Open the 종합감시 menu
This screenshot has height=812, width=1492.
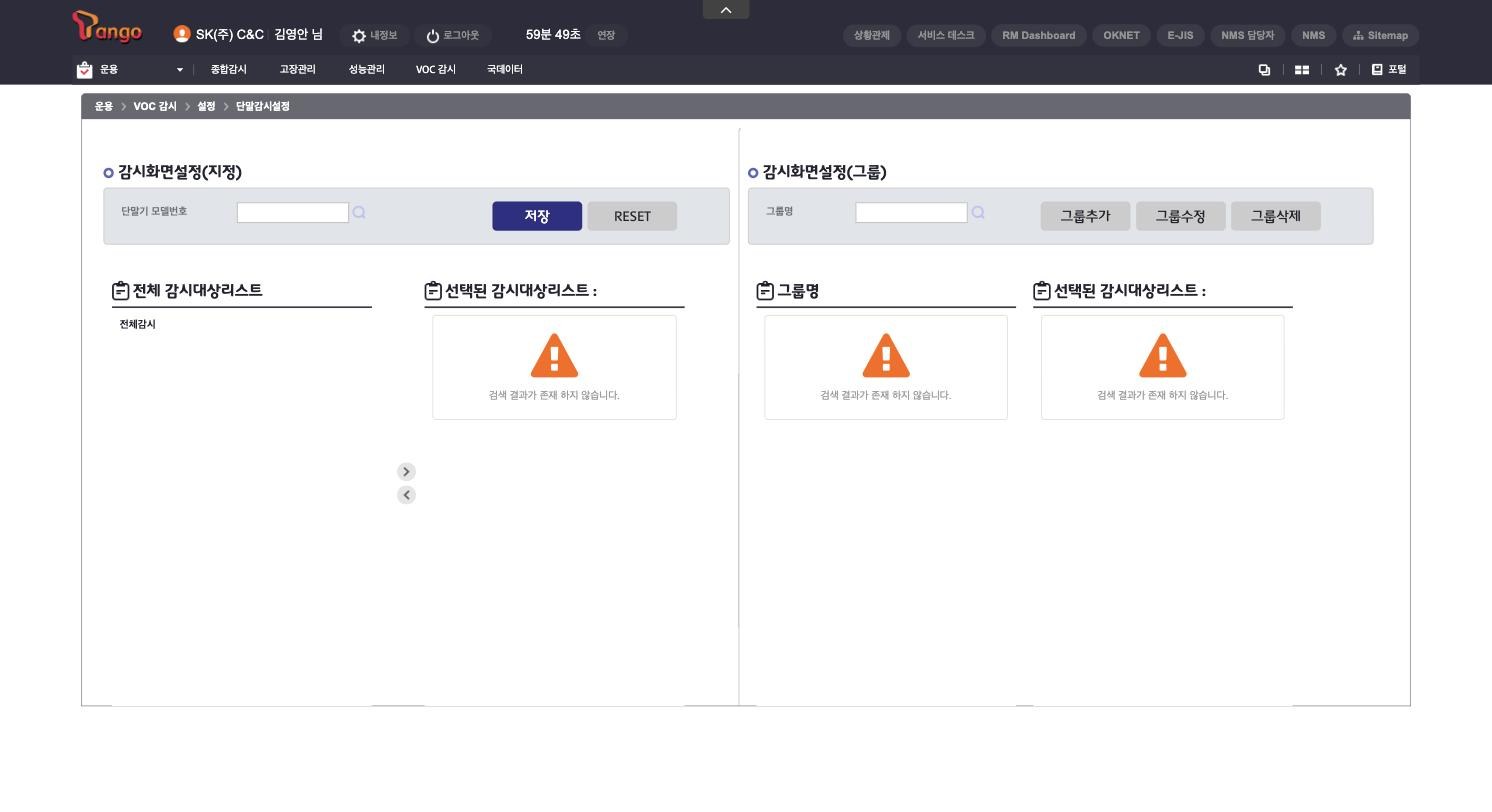pos(228,69)
